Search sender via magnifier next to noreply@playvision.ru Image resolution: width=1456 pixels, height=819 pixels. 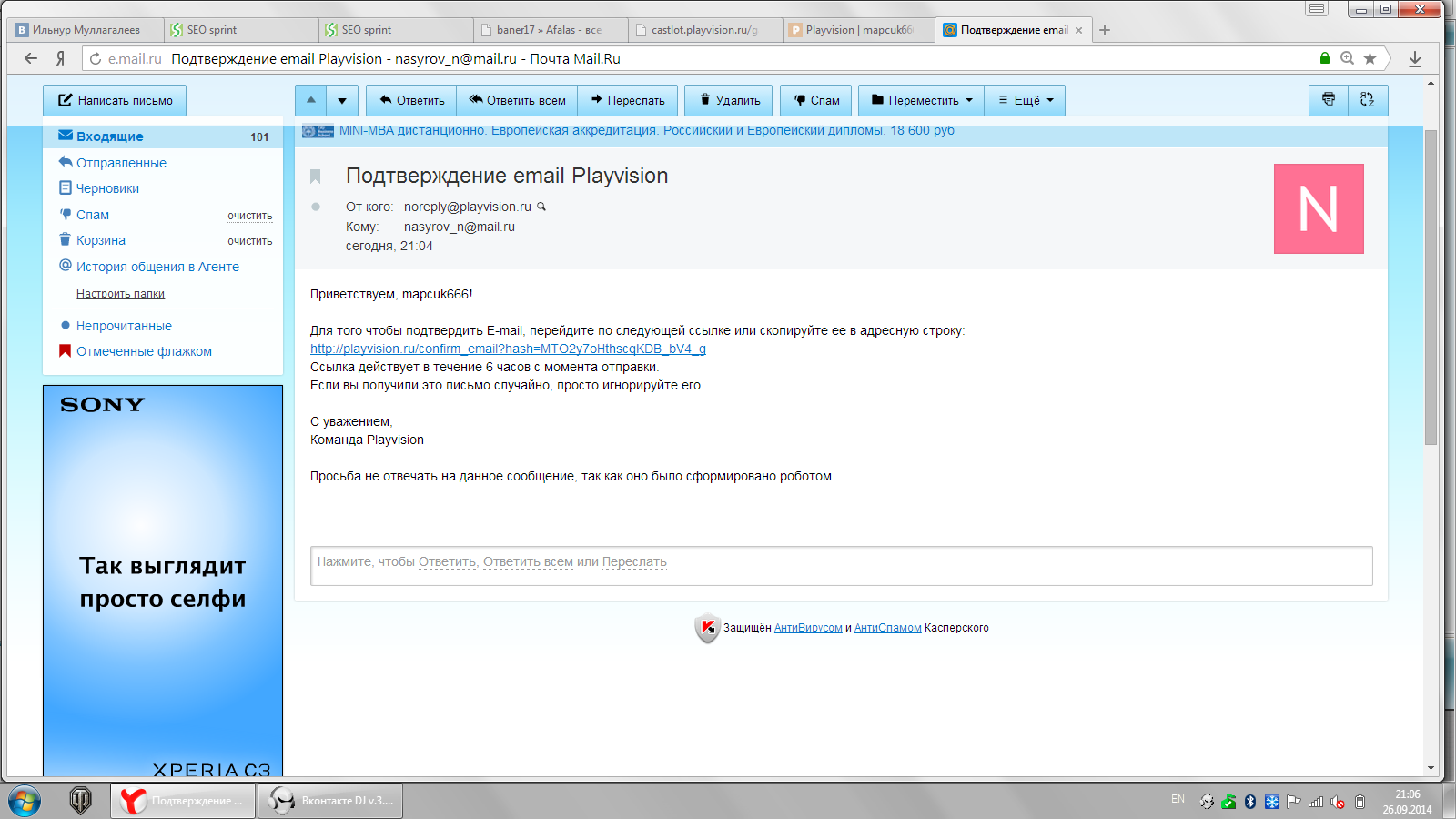pyautogui.click(x=541, y=207)
